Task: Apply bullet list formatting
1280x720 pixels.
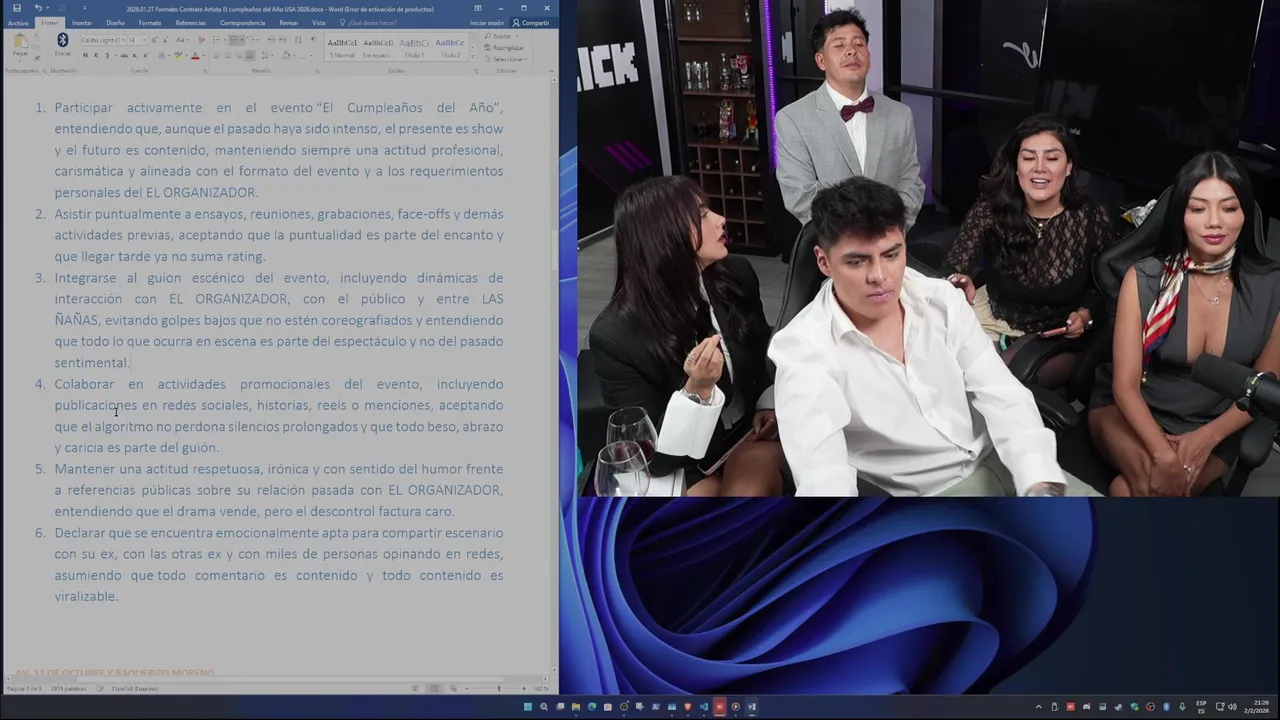Action: (218, 40)
